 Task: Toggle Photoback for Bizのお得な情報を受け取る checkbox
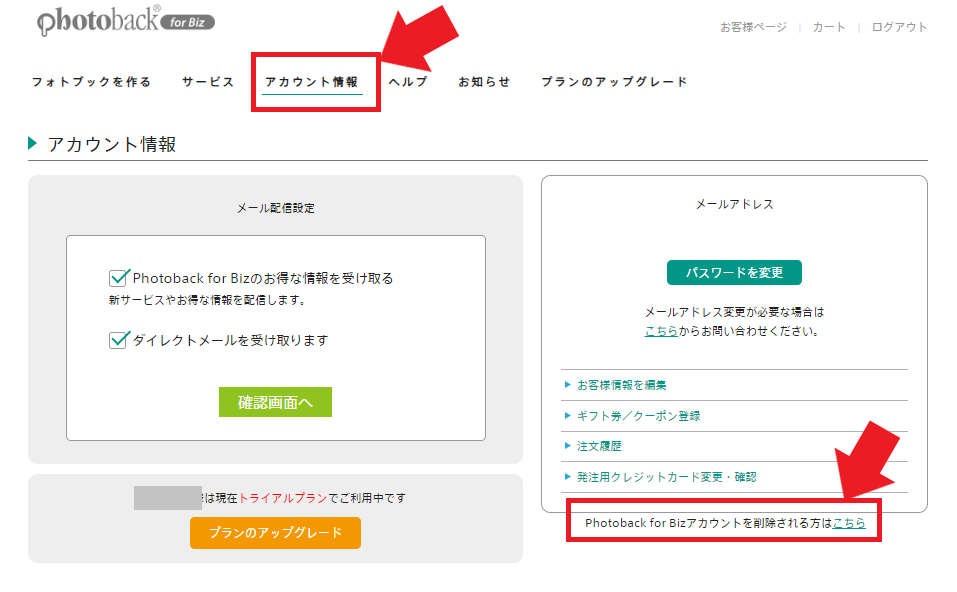118,278
